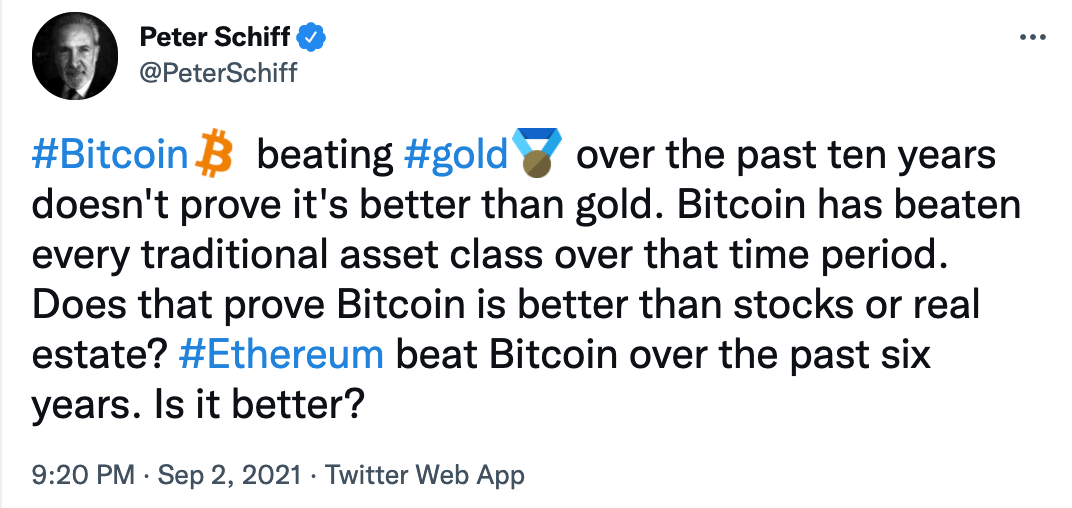The height and width of the screenshot is (508, 1072).
Task: Click the 9:20 PM timestamp
Action: point(83,475)
